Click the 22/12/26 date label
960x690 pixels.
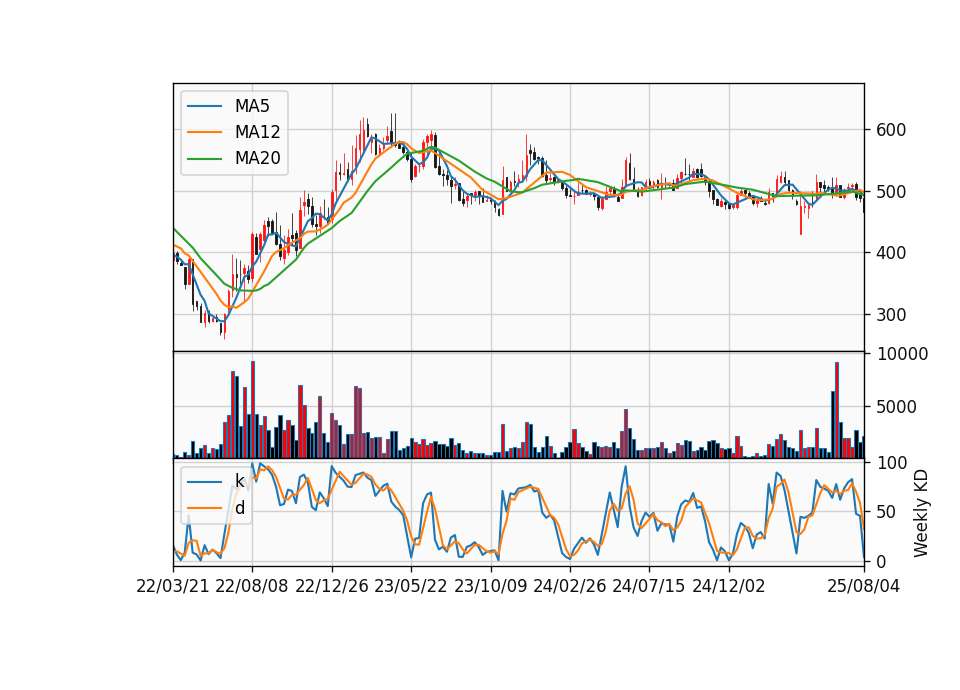click(x=332, y=586)
